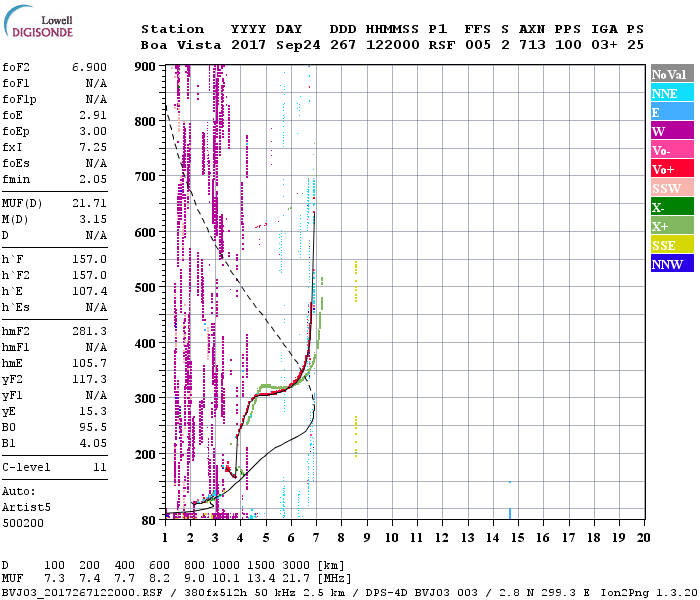
Task: Click the hmF1 N/A value
Action: 96,347
